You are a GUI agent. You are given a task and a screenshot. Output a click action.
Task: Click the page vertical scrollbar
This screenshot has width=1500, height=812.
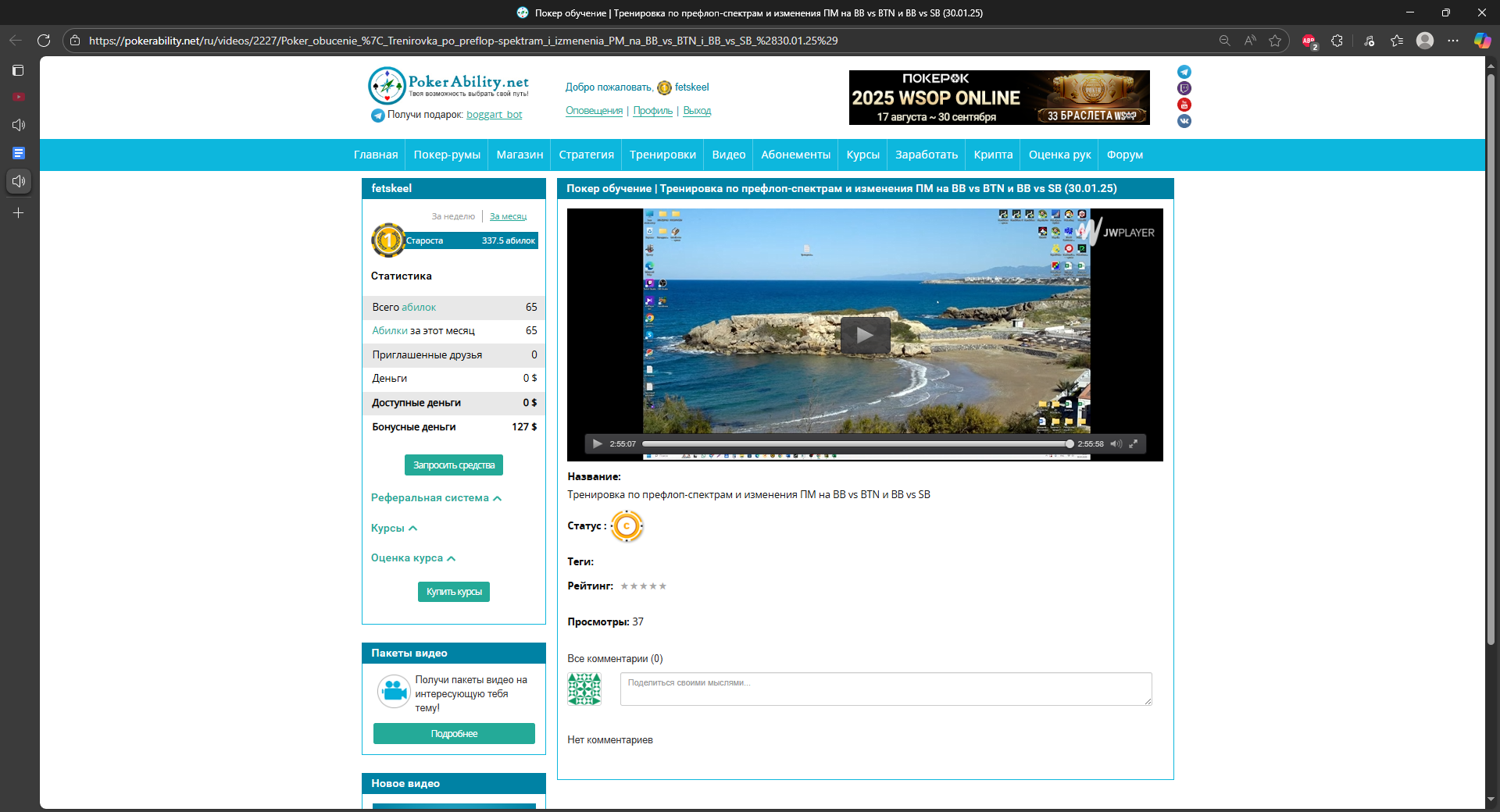pyautogui.click(x=1491, y=359)
